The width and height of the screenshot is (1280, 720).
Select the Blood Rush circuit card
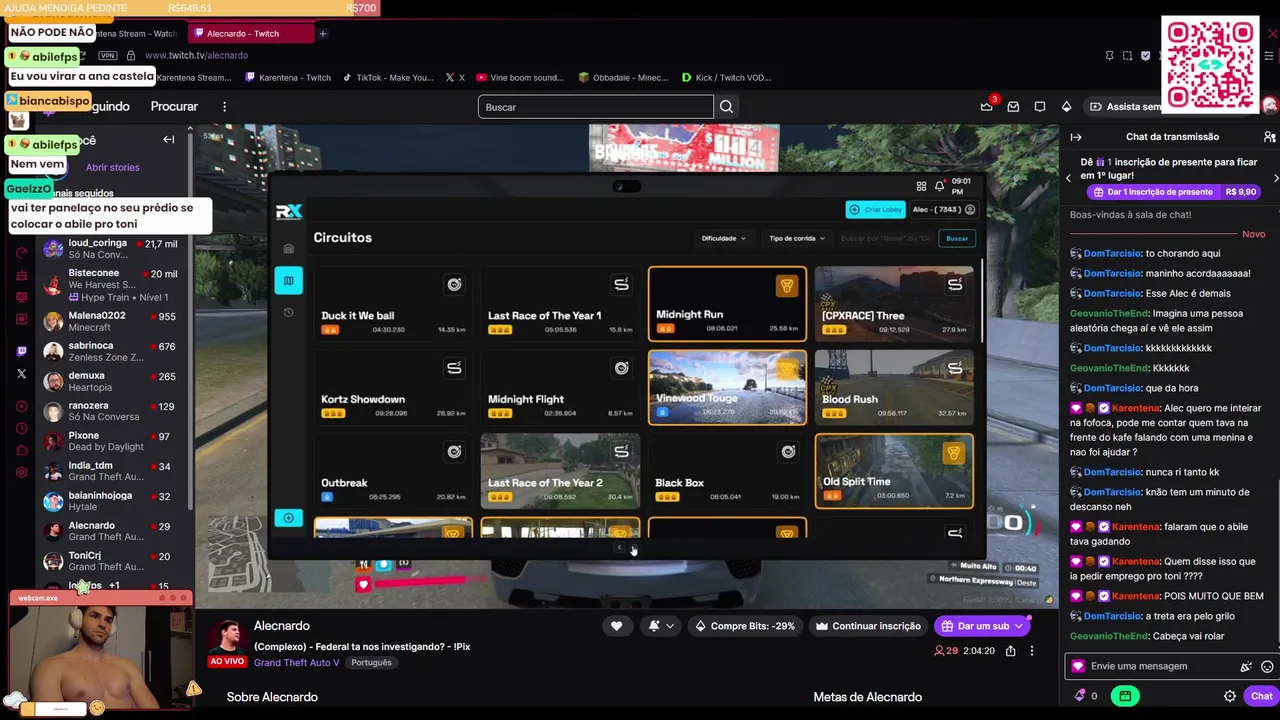point(894,387)
